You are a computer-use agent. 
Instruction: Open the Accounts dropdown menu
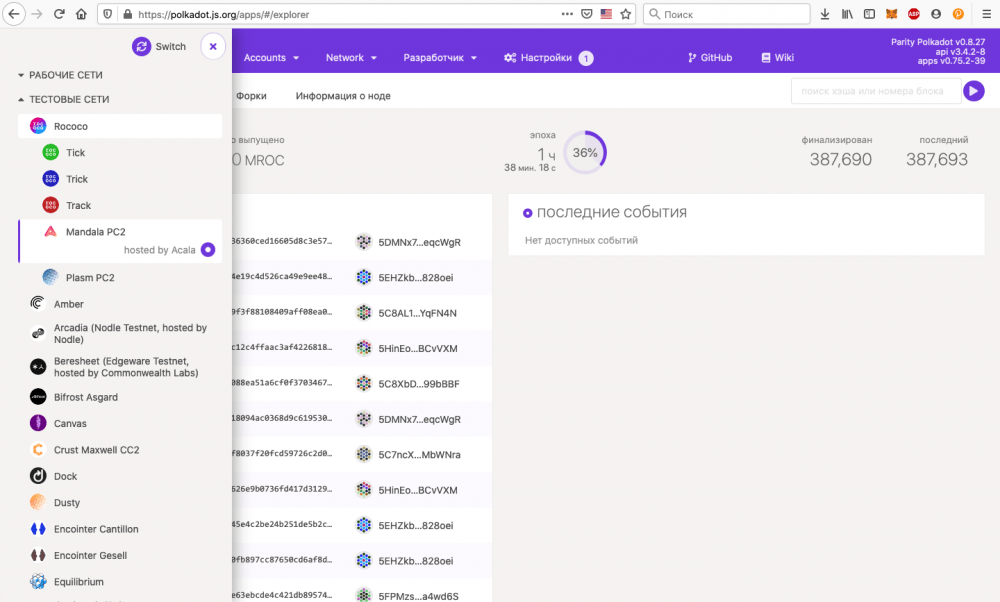point(272,57)
